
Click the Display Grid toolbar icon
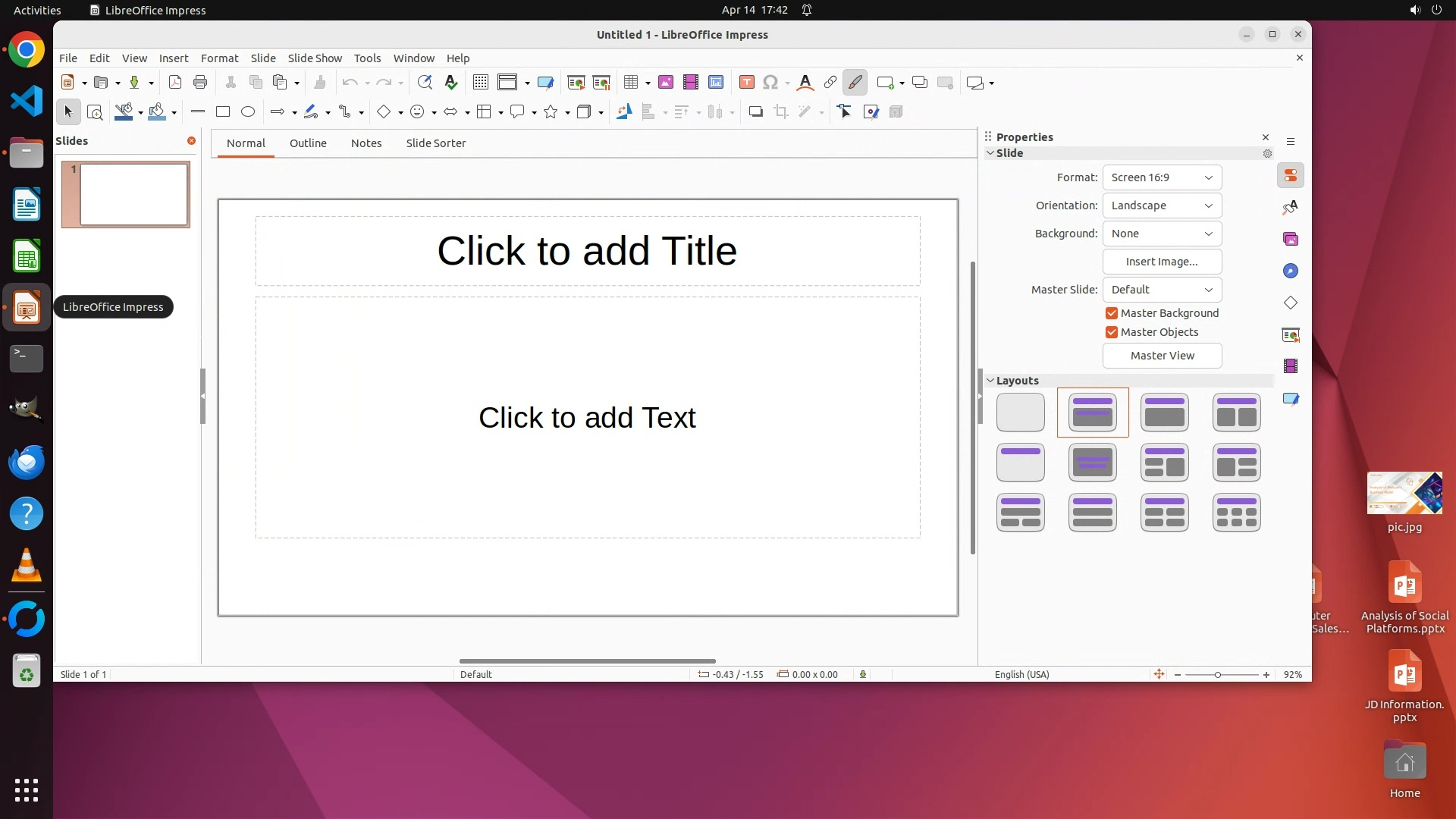481,83
